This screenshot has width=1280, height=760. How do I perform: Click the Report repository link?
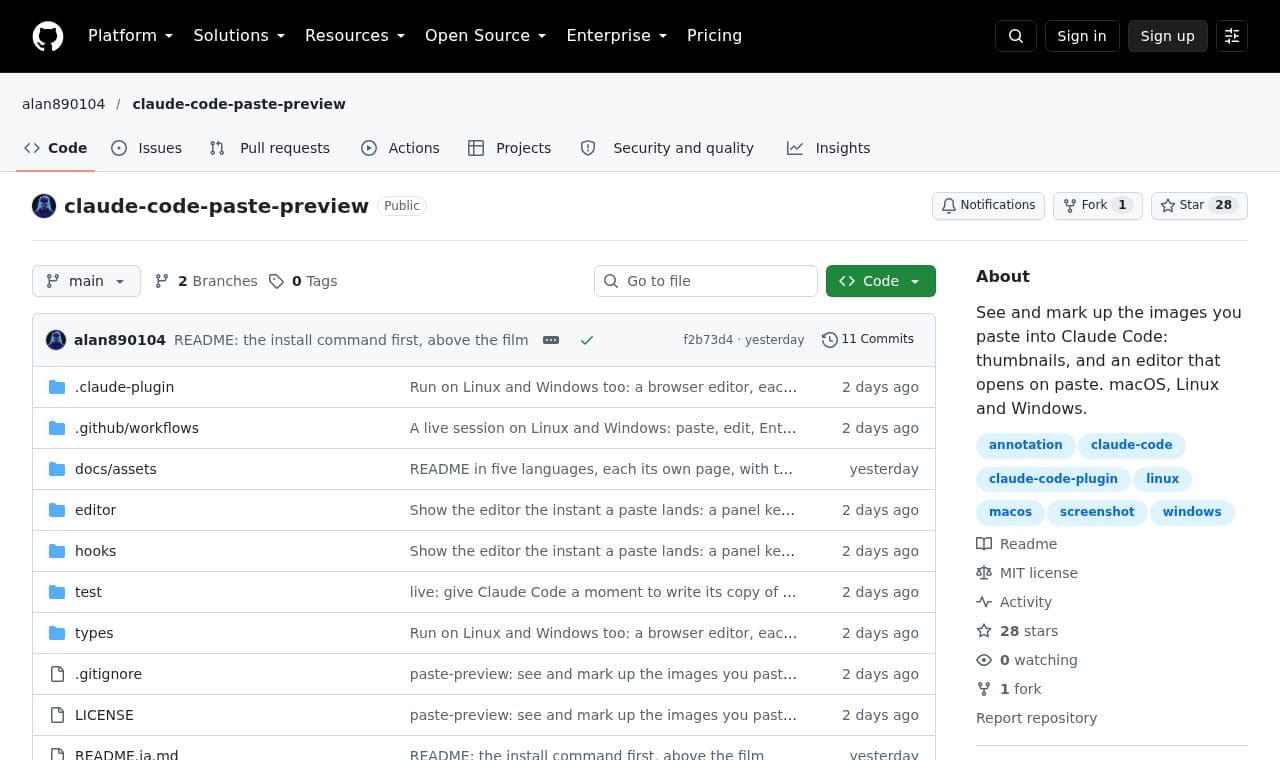pos(1036,718)
